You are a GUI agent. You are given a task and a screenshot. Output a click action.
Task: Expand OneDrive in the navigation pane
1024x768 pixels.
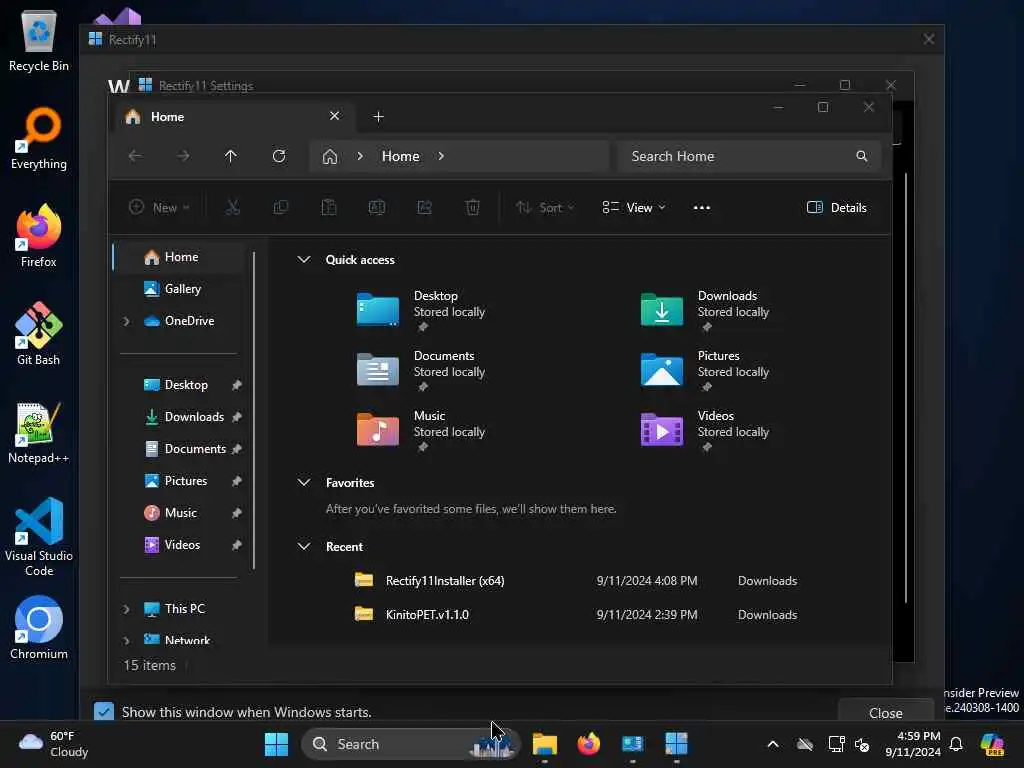click(x=126, y=321)
